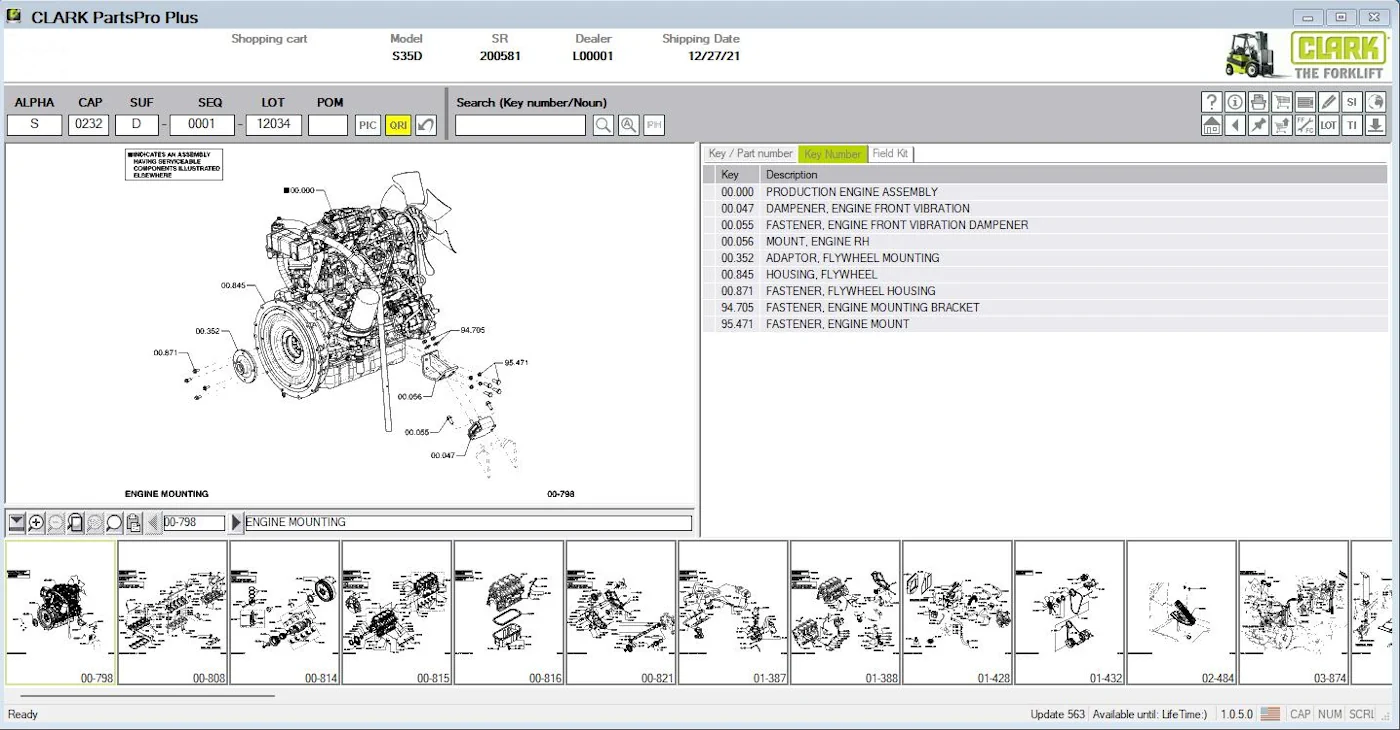Select row HOUSING, FLYWHEEL

1045,274
